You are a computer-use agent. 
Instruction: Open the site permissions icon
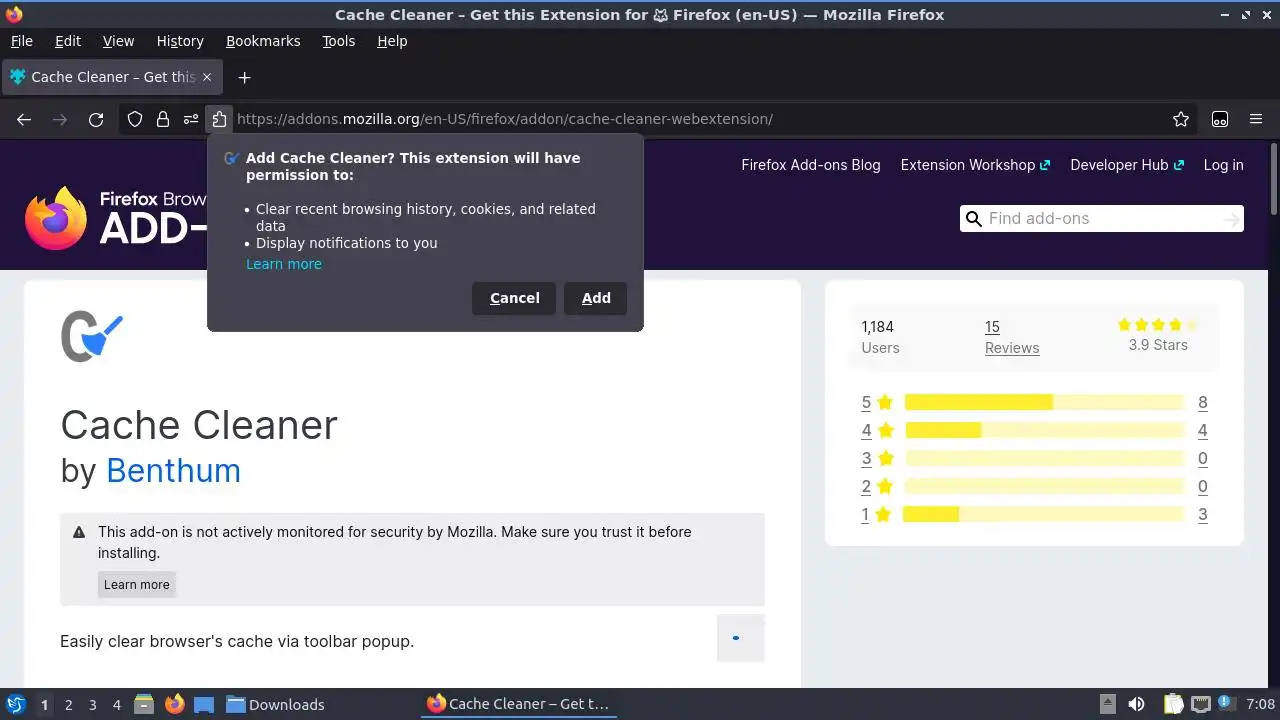pyautogui.click(x=191, y=119)
